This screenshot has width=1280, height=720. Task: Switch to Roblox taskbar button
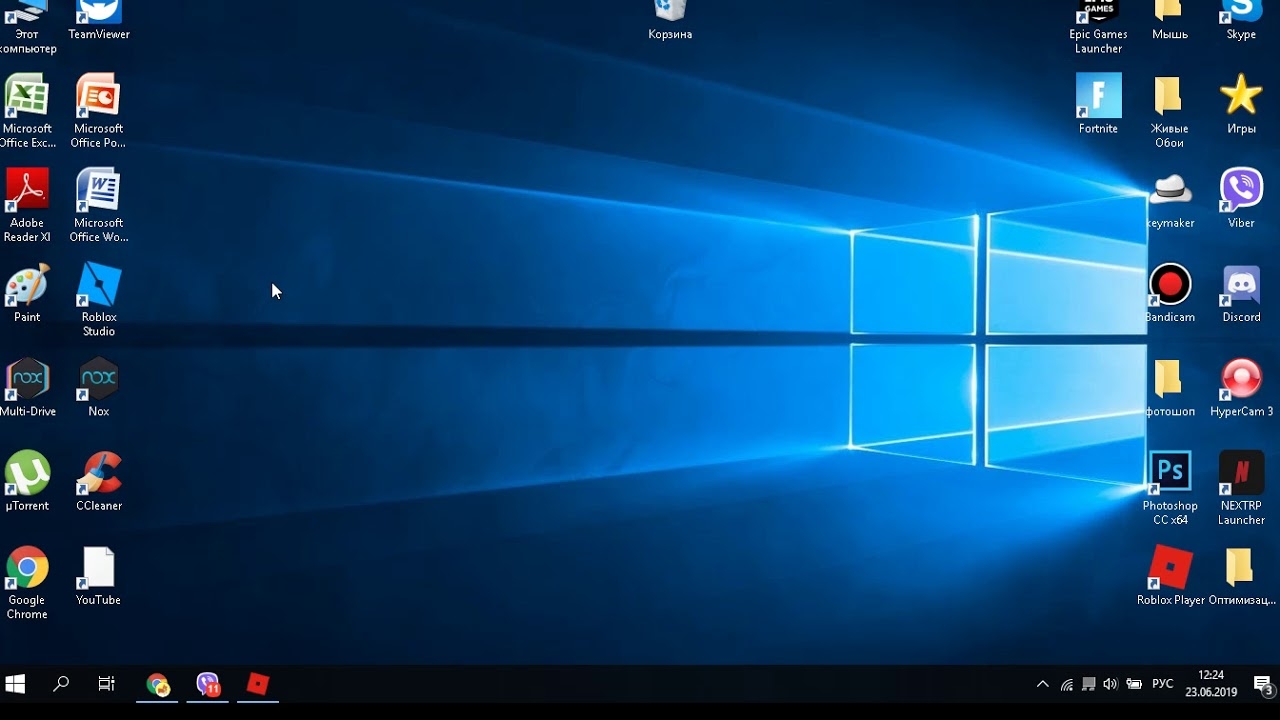click(258, 684)
